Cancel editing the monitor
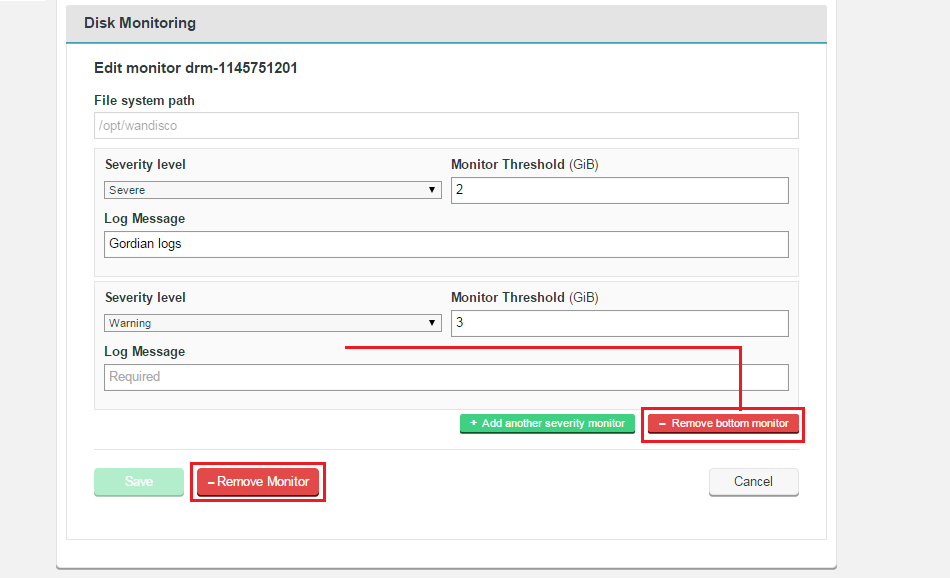 coord(754,482)
